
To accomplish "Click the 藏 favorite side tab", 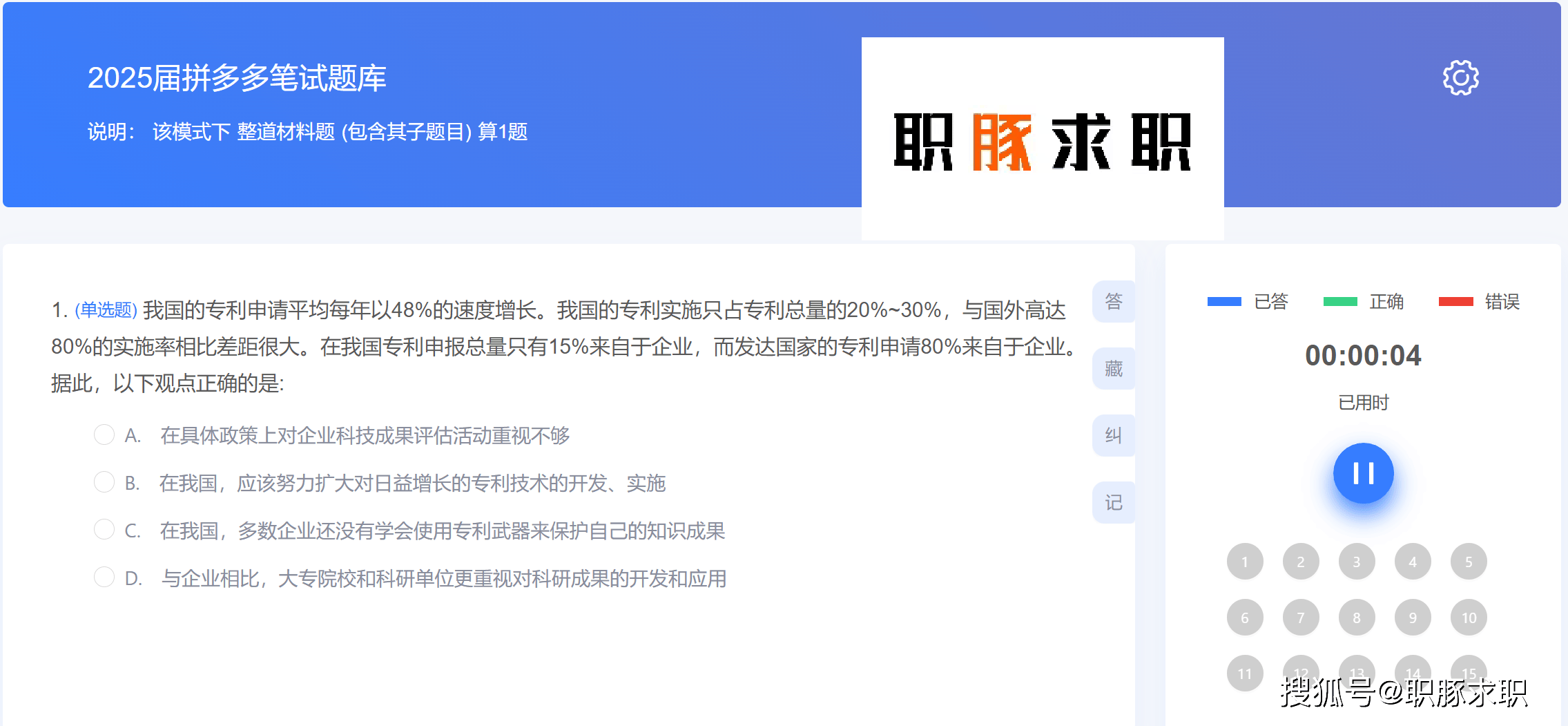I will tap(1114, 368).
